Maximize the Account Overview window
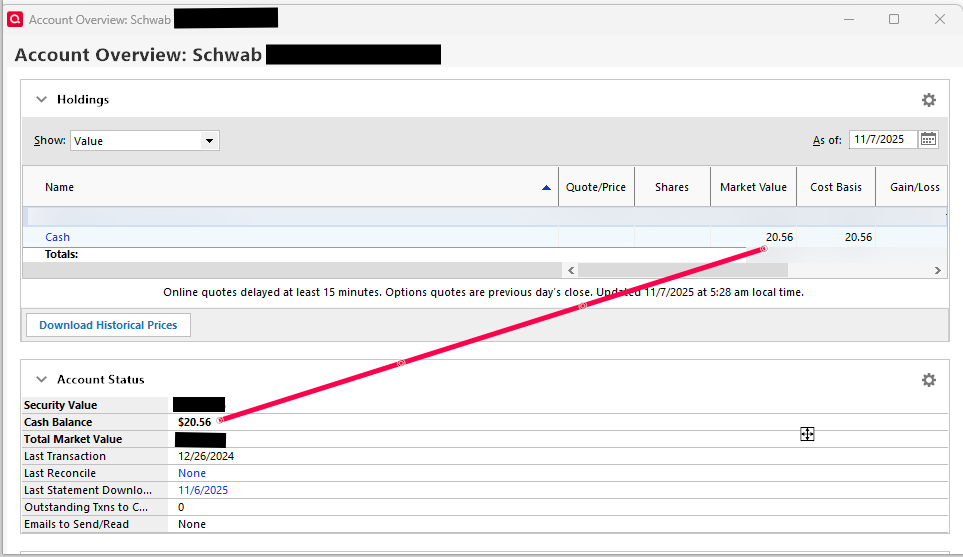Image resolution: width=963 pixels, height=557 pixels. 894,20
